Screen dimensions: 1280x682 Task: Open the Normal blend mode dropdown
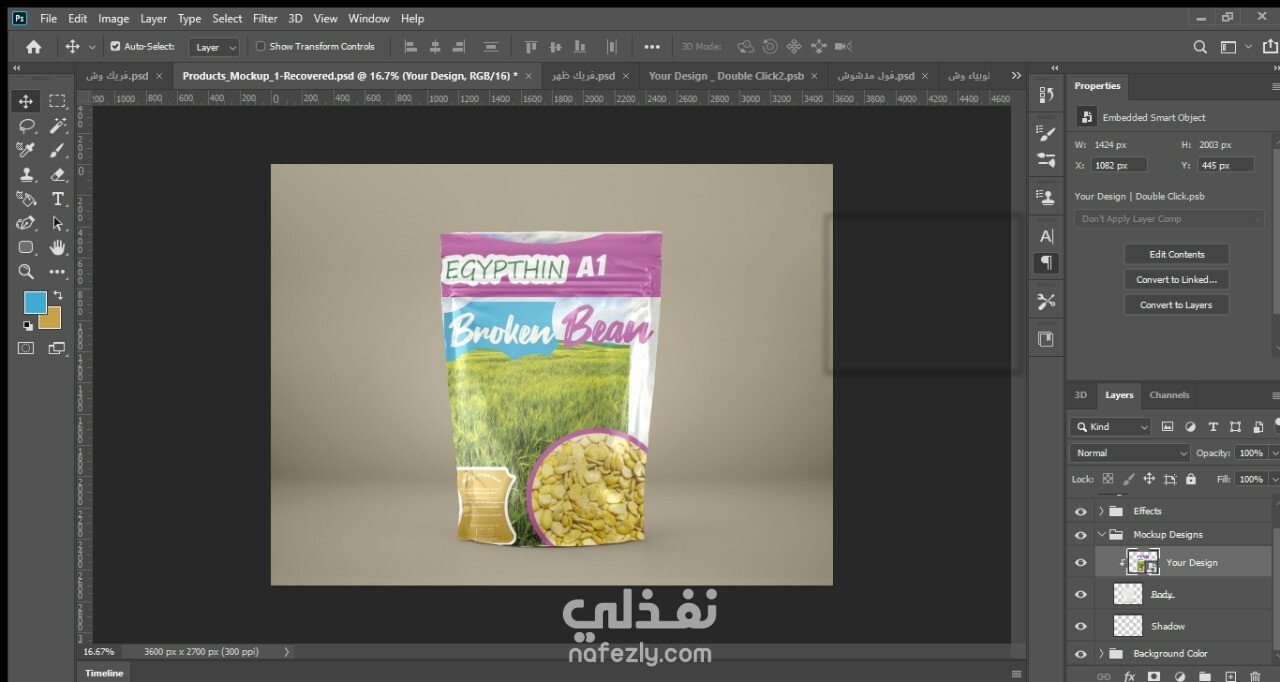(1130, 453)
